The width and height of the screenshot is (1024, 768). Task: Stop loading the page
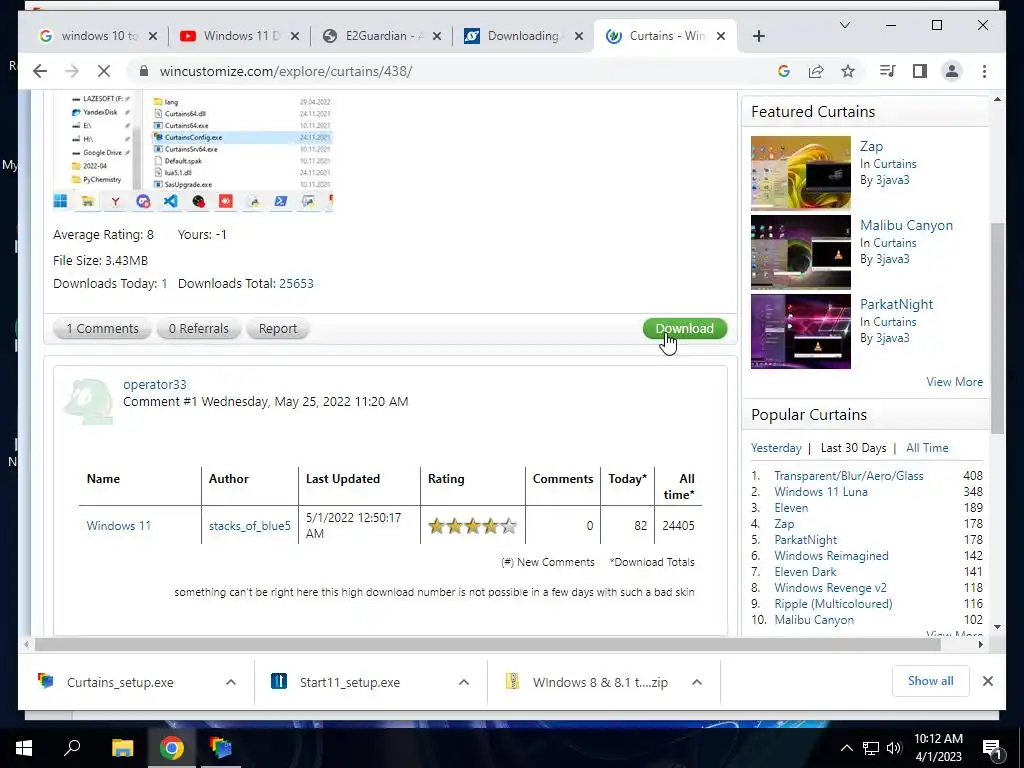click(x=104, y=71)
